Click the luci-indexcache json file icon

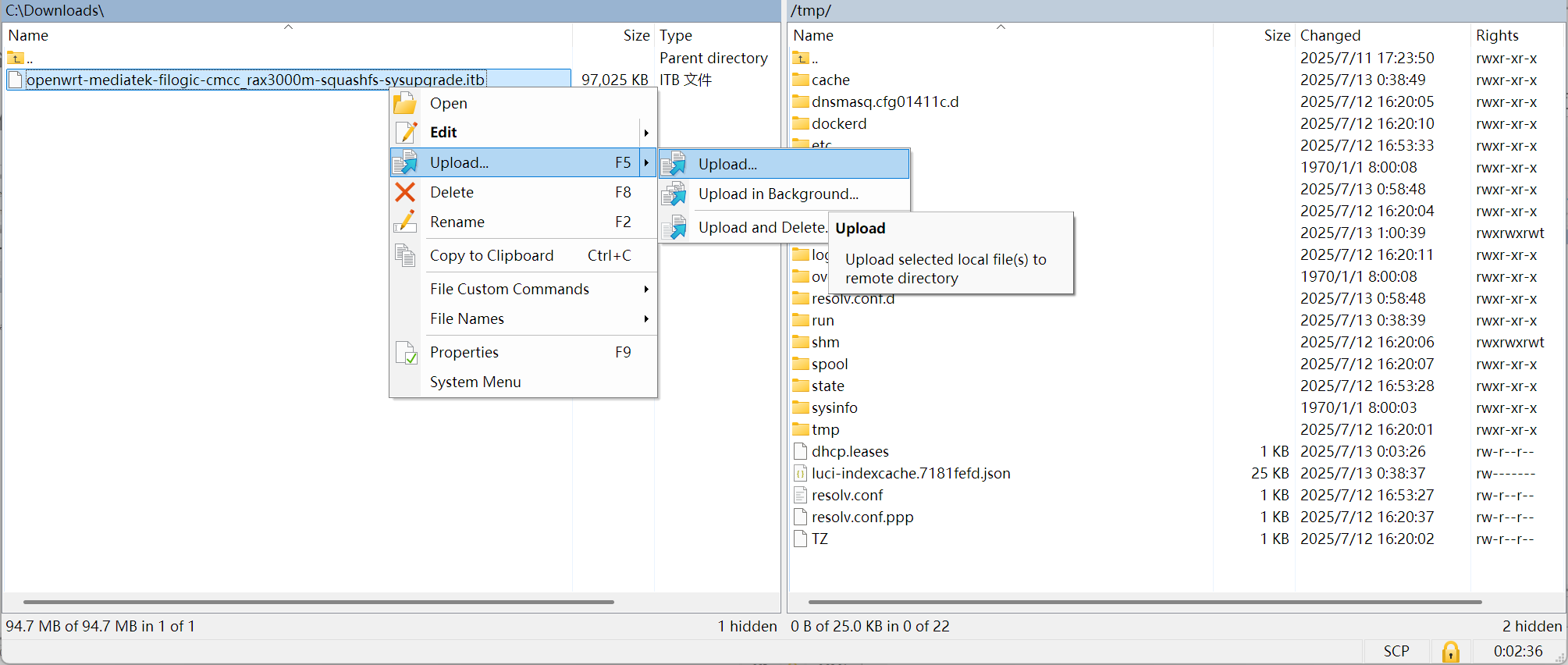pyautogui.click(x=800, y=473)
